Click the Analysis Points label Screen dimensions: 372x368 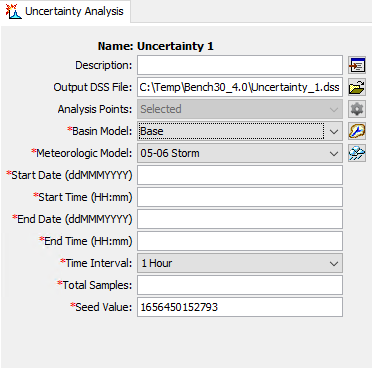pyautogui.click(x=95, y=109)
